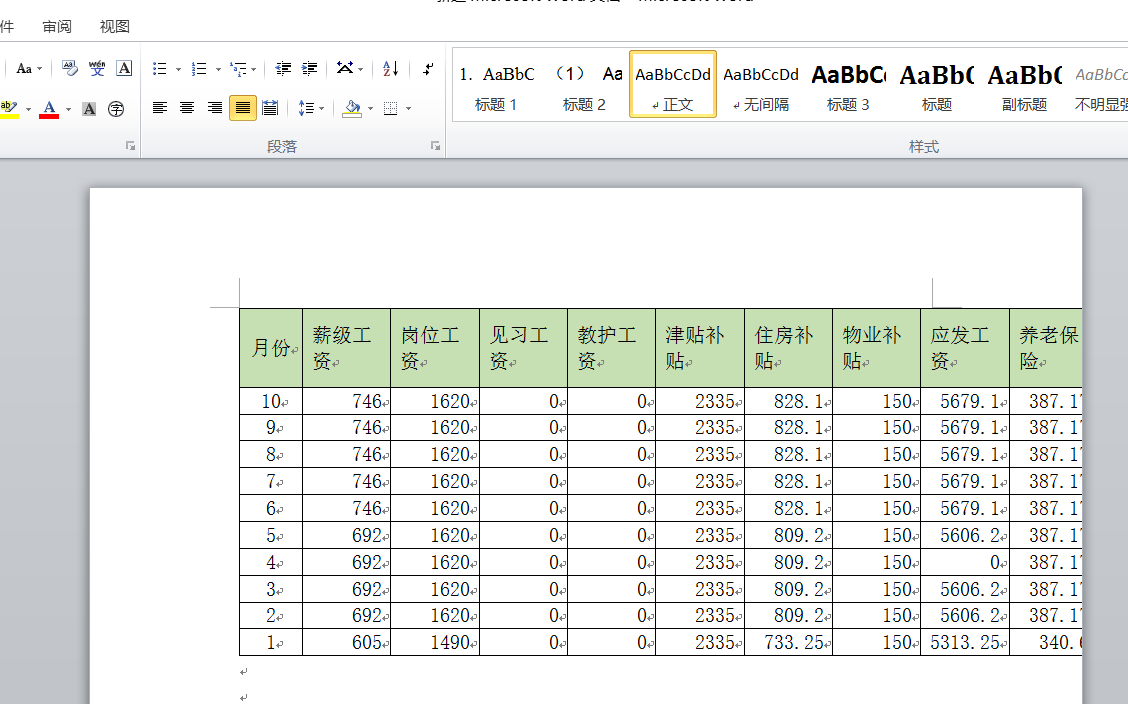The image size is (1128, 704).
Task: Click the distributed alignment icon
Action: [270, 109]
